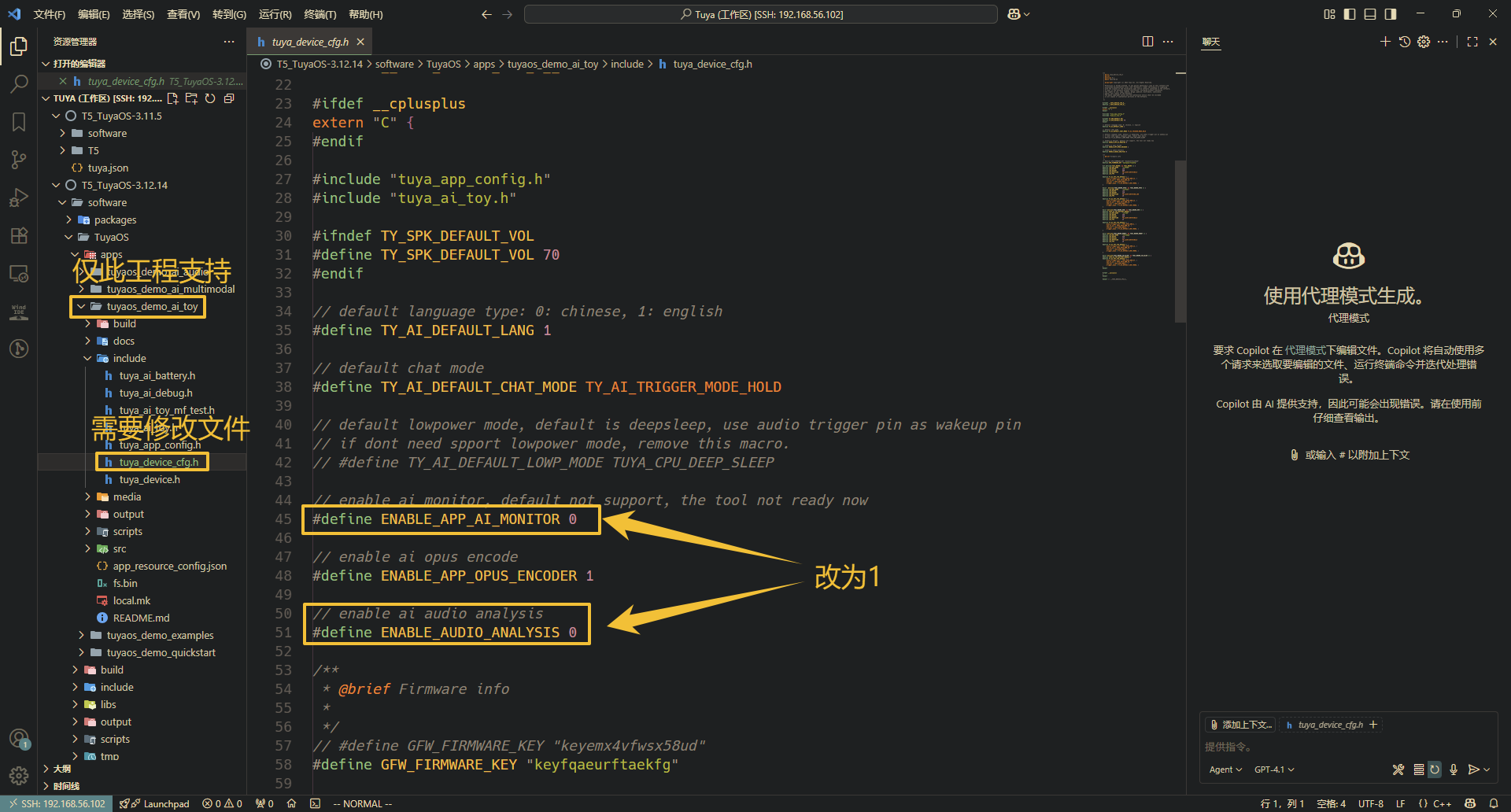
Task: Open the View menu
Action: click(x=183, y=14)
